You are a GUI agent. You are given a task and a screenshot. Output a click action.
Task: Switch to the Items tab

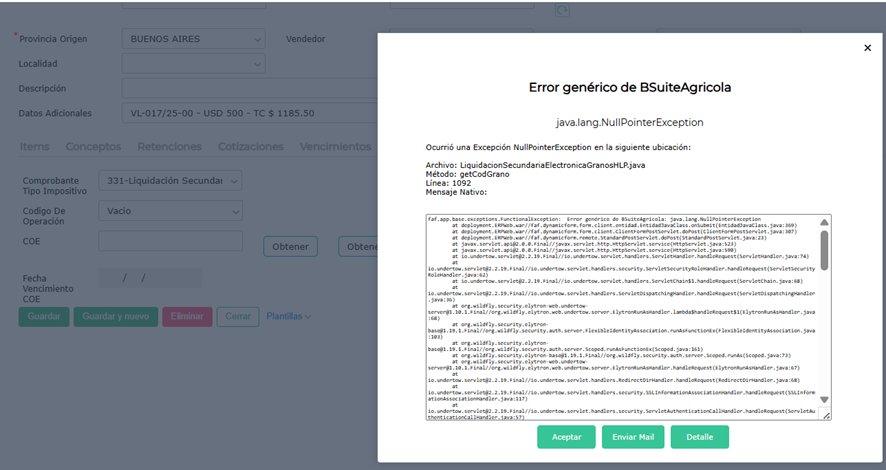click(34, 146)
